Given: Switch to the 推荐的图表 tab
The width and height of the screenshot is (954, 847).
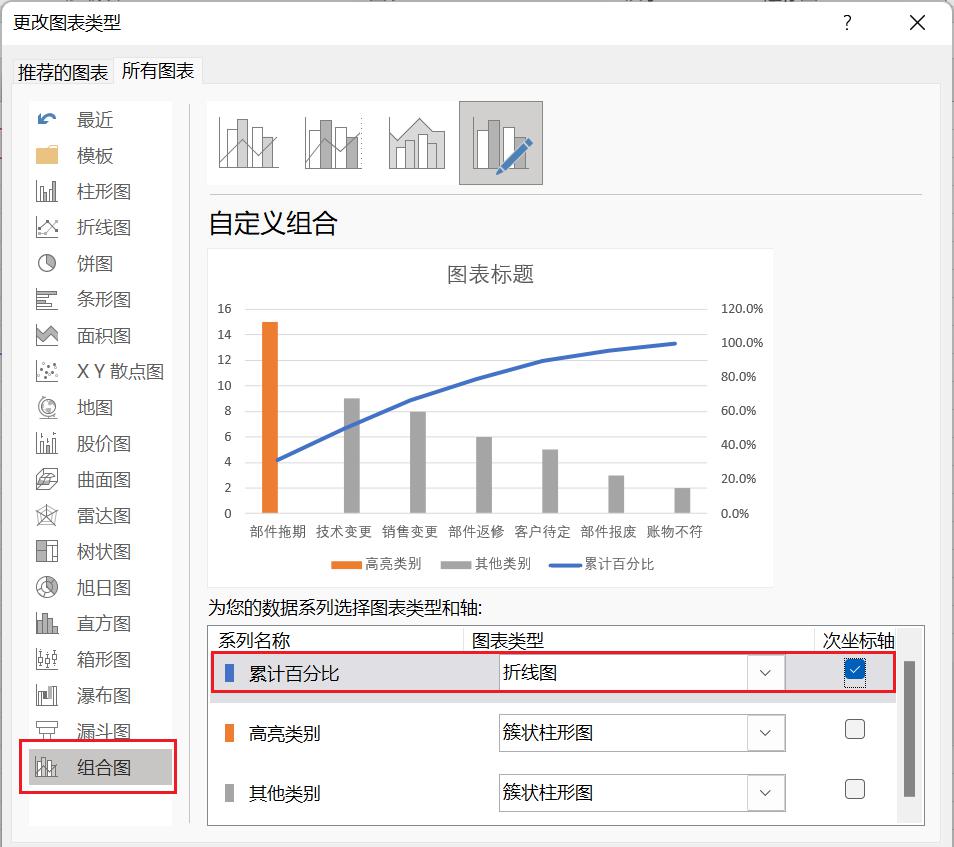Looking at the screenshot, I should [63, 72].
